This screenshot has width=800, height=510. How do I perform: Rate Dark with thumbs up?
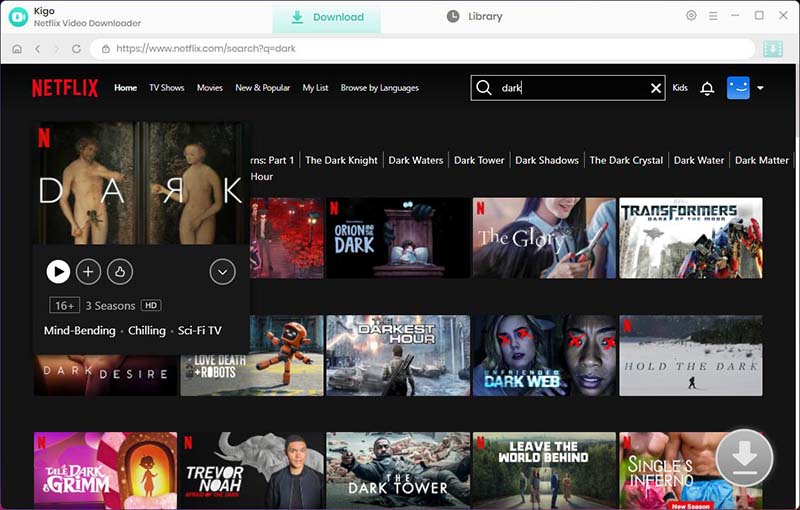[x=120, y=272]
